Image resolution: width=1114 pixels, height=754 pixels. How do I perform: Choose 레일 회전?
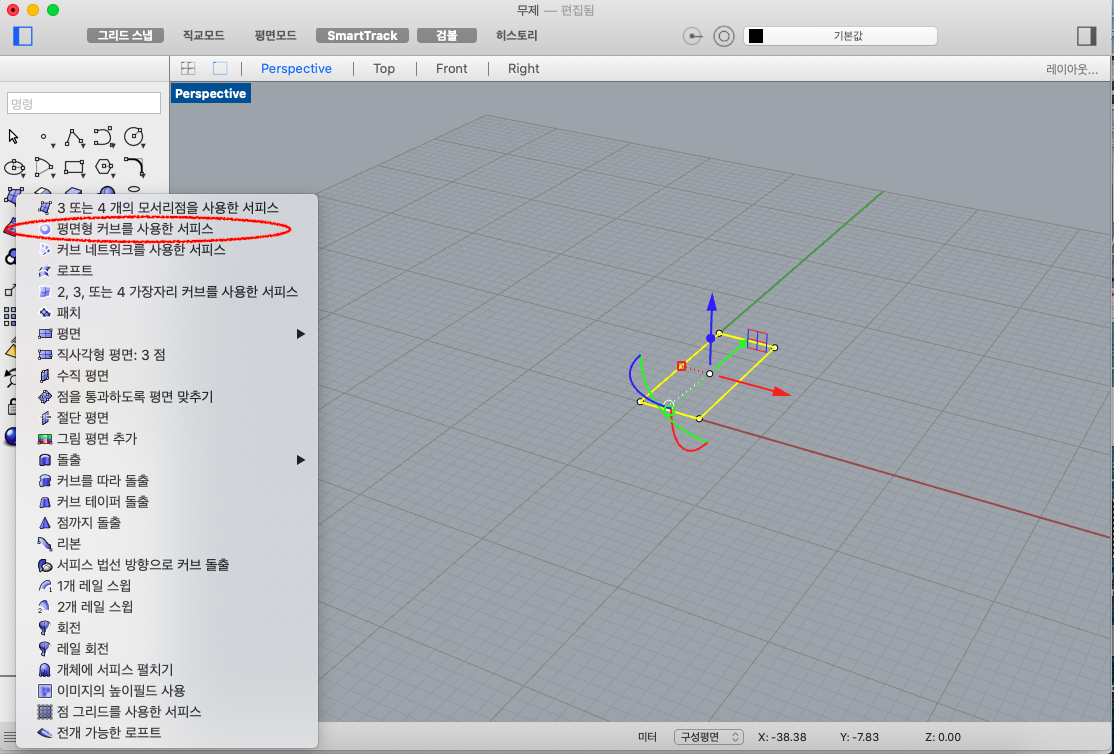click(167, 649)
